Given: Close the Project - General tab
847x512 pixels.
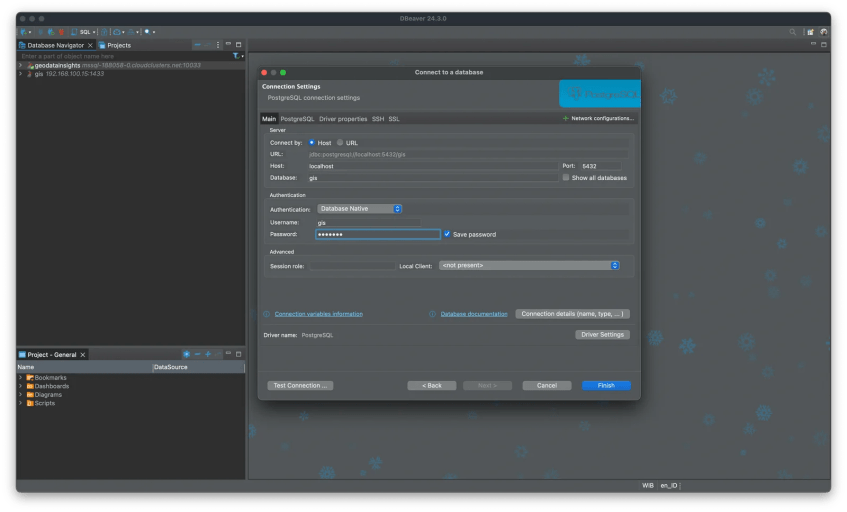Looking at the screenshot, I should tap(83, 355).
